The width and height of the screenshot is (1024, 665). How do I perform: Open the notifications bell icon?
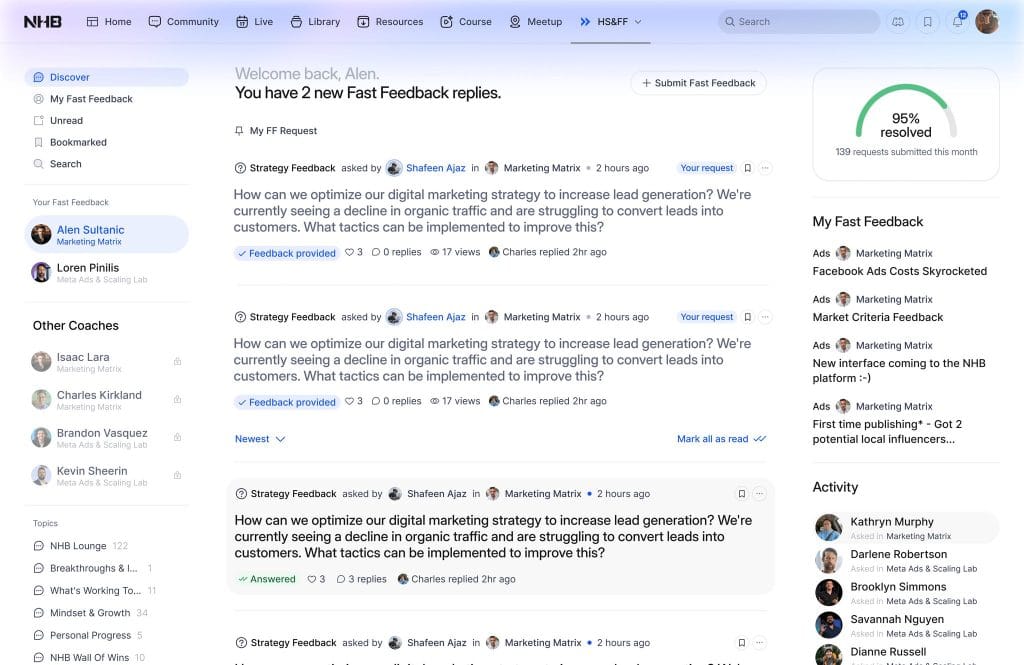click(957, 22)
